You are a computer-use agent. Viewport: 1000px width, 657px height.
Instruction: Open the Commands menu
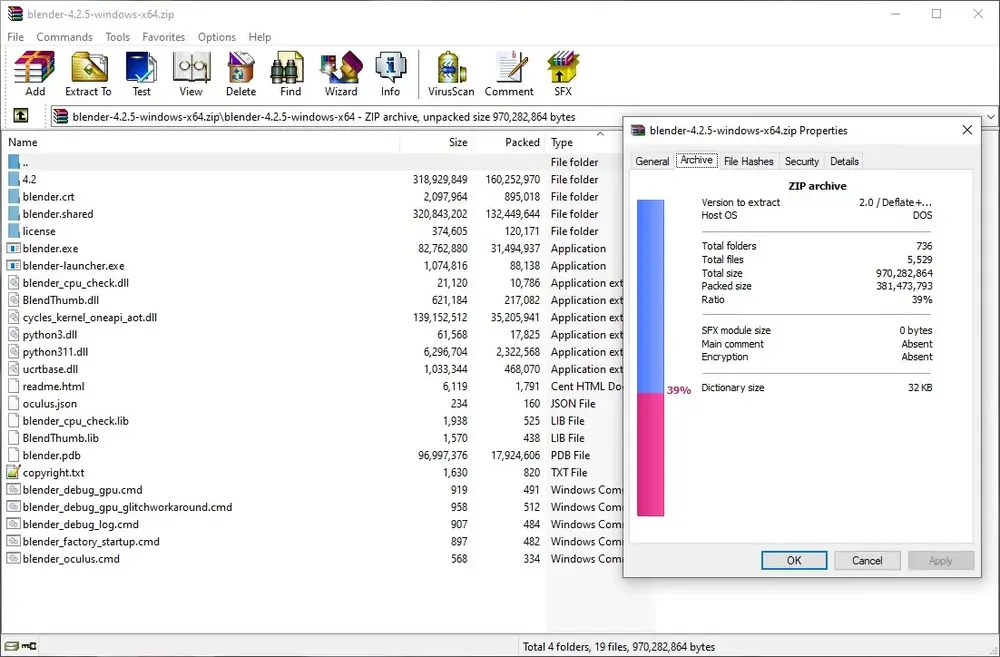[x=64, y=37]
